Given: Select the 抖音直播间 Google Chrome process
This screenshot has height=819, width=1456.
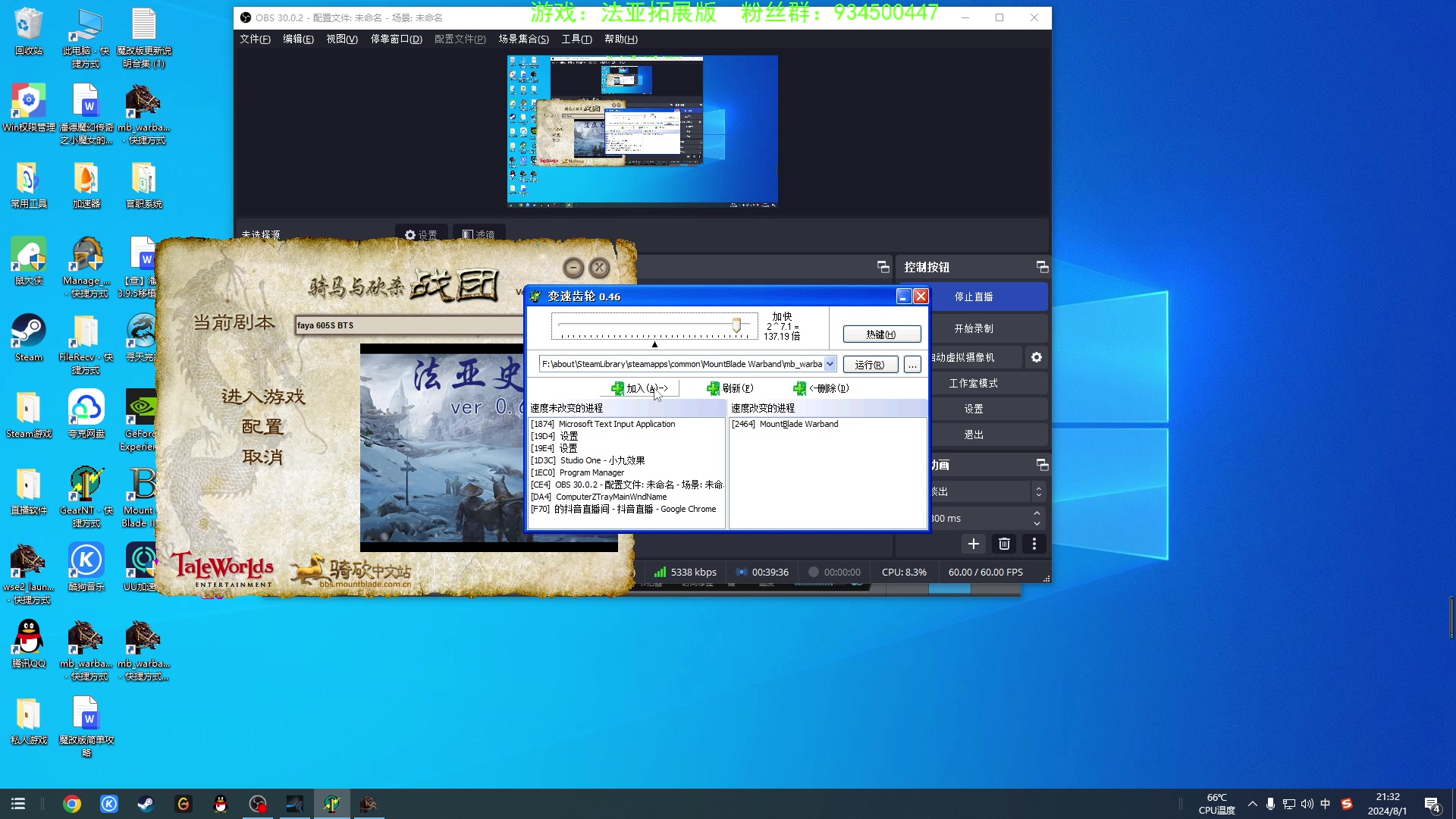Looking at the screenshot, I should (x=623, y=509).
